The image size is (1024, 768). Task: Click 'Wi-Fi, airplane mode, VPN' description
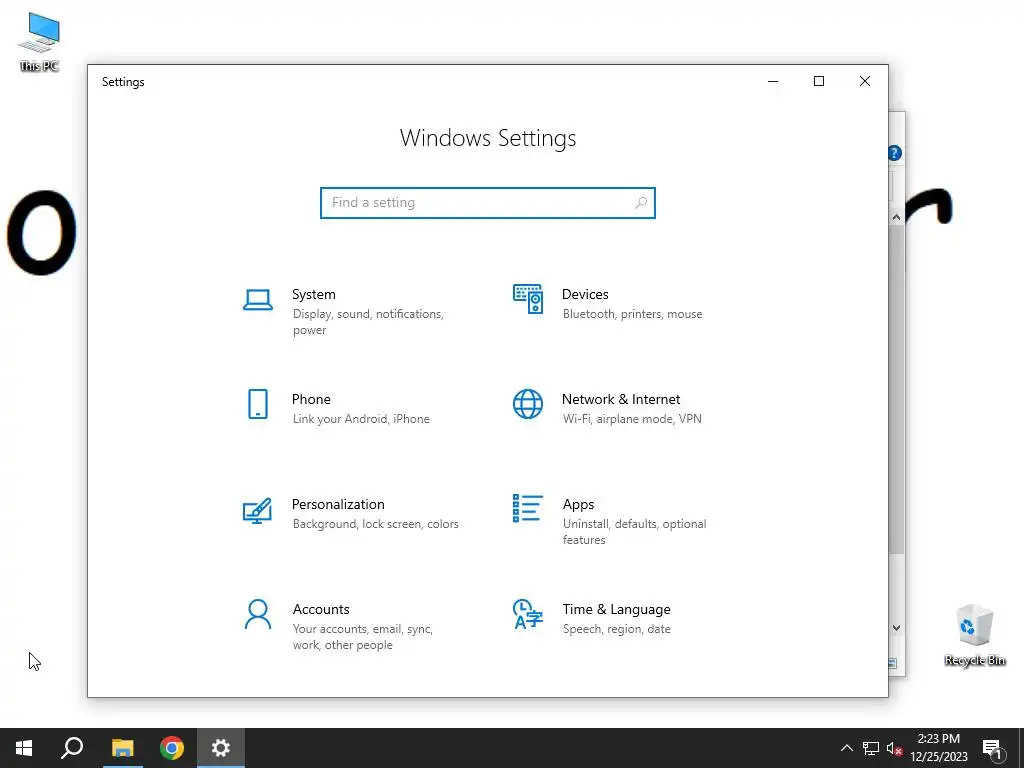632,419
